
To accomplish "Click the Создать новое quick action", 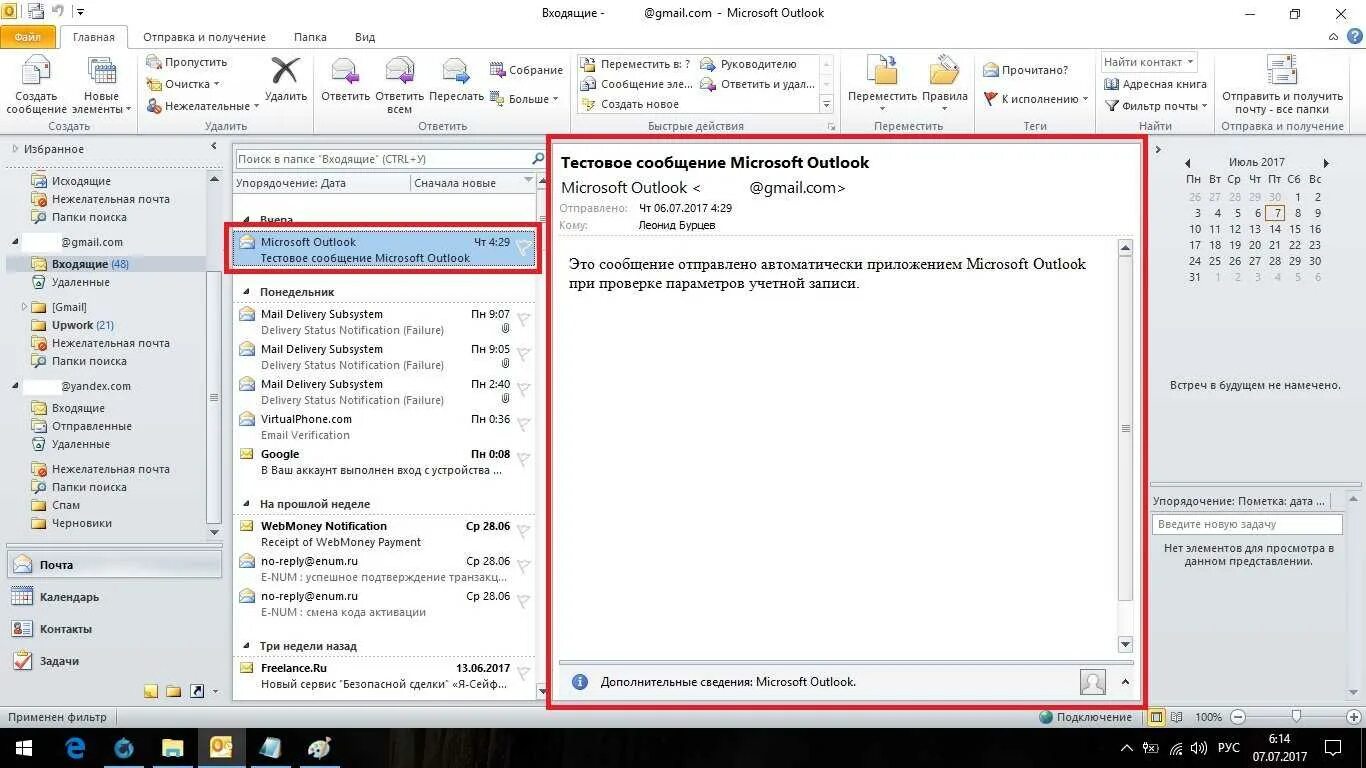I will pyautogui.click(x=631, y=104).
